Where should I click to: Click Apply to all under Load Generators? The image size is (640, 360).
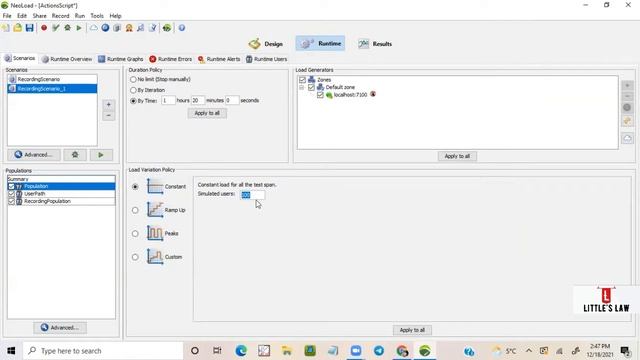pos(457,156)
